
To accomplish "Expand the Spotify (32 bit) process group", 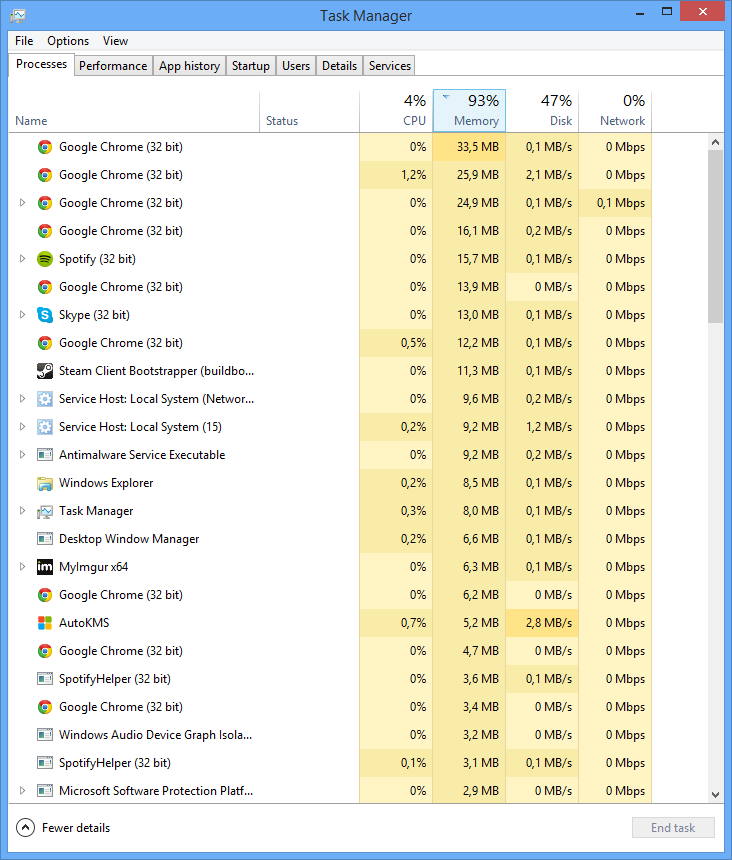I will (22, 259).
